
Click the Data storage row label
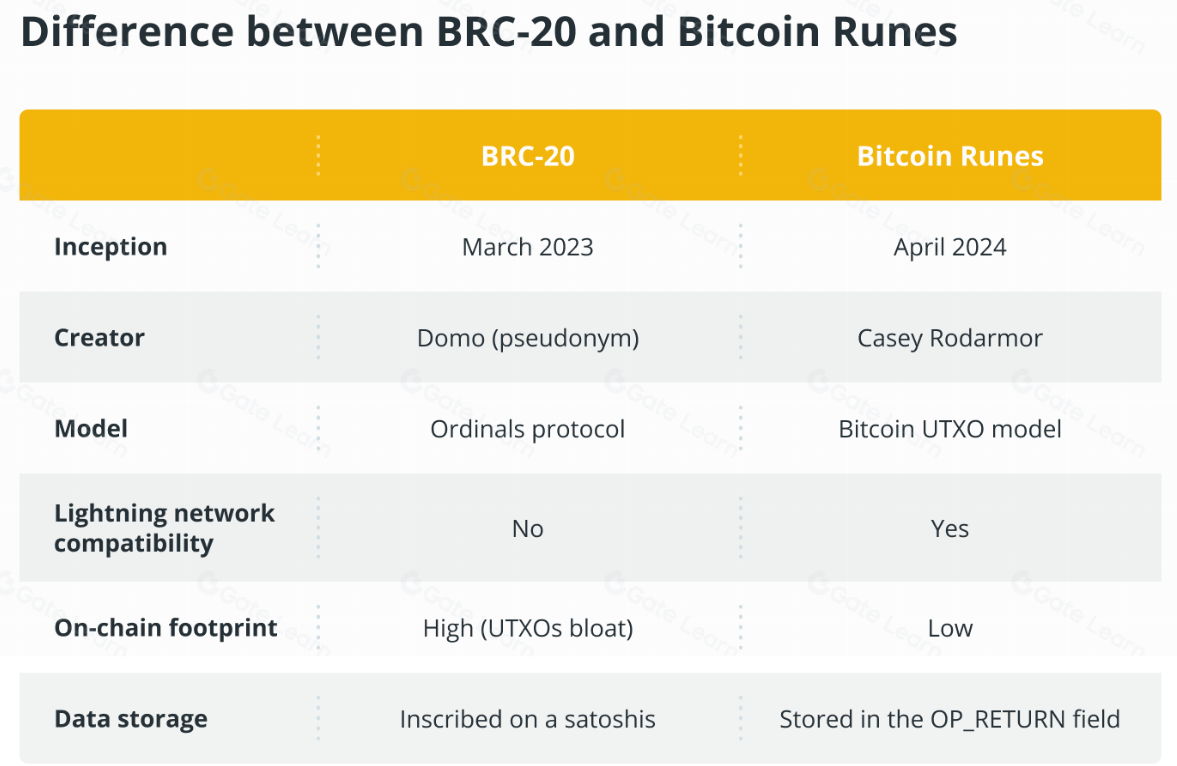pyautogui.click(x=131, y=718)
